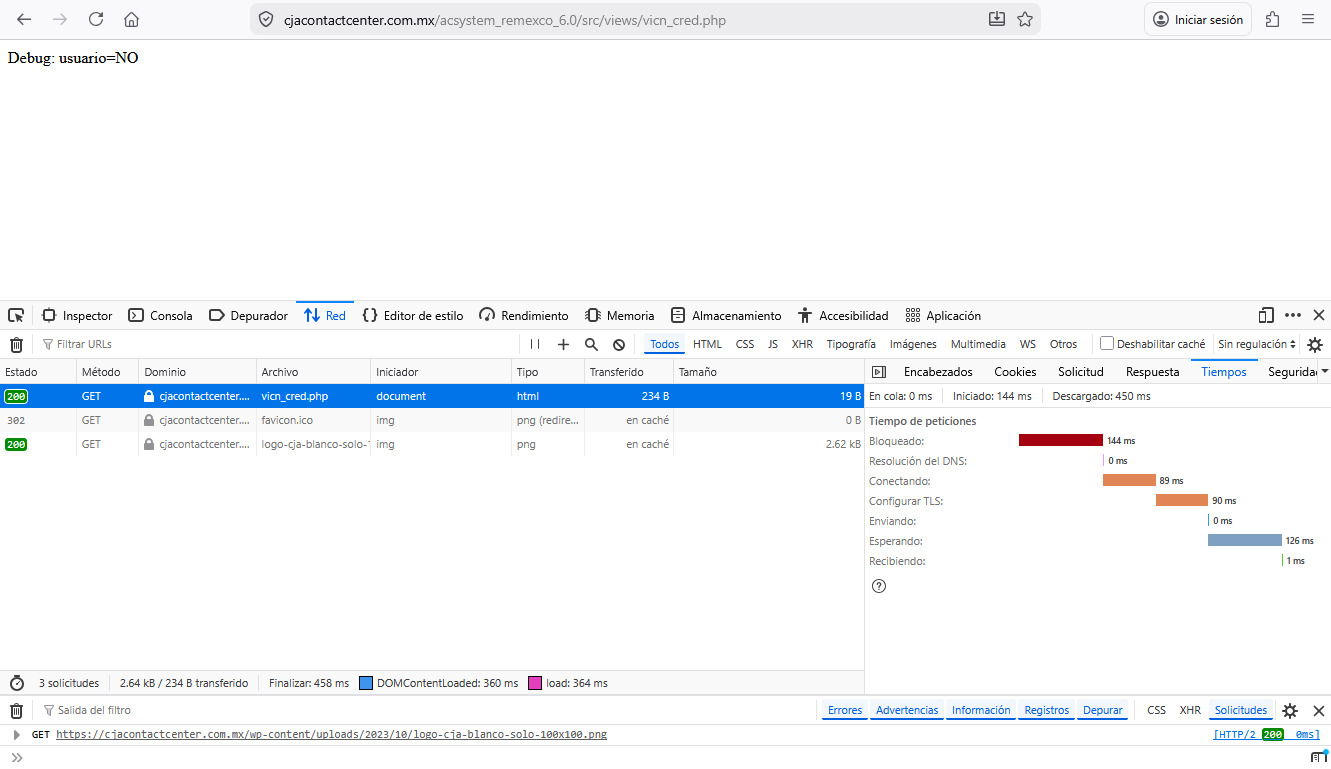Toggle the request details pane icon
Viewport: 1331px width, 769px height.
(x=879, y=372)
